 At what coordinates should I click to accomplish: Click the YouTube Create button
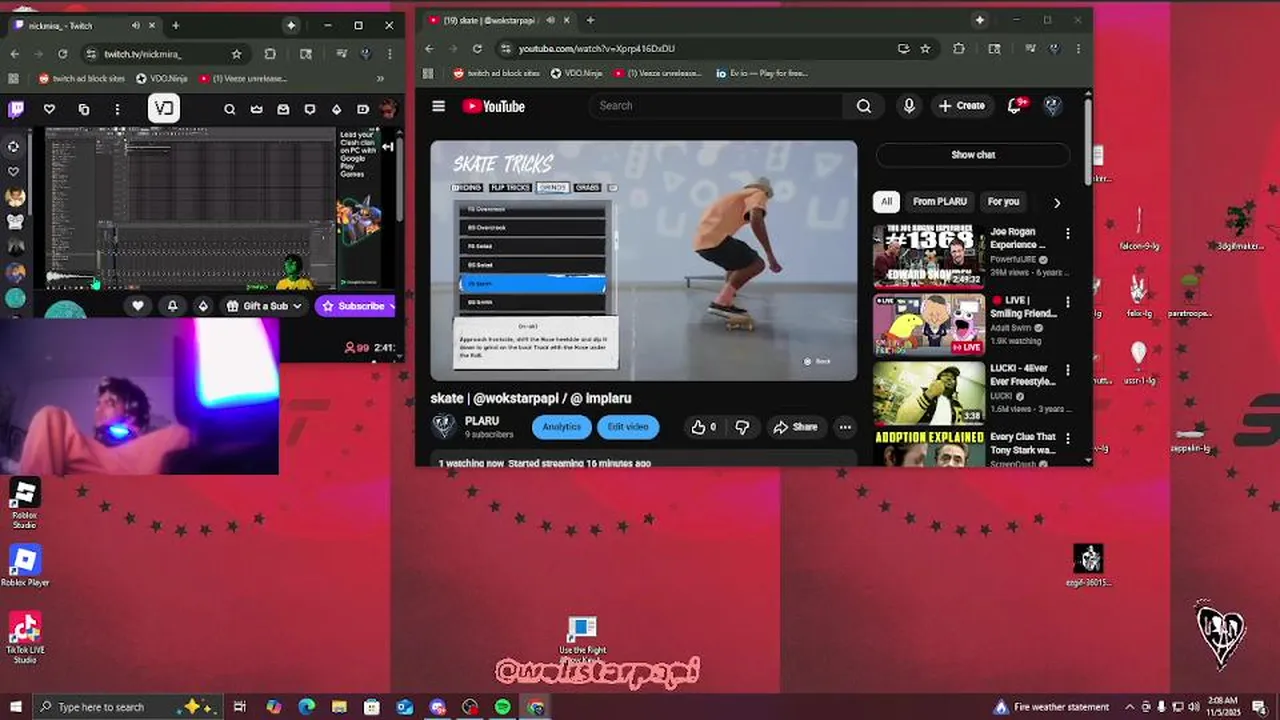pos(962,106)
